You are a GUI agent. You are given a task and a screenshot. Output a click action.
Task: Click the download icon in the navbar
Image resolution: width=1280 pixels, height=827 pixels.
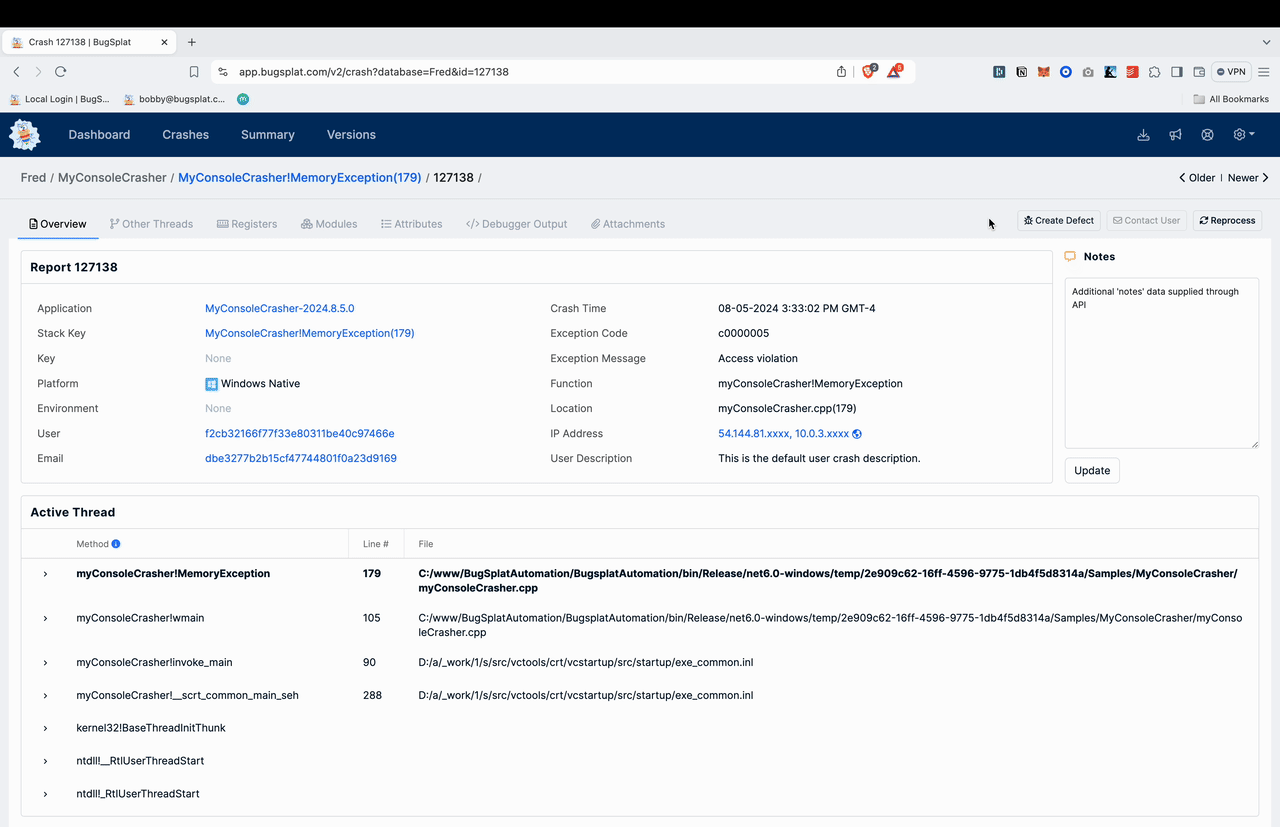click(x=1143, y=135)
